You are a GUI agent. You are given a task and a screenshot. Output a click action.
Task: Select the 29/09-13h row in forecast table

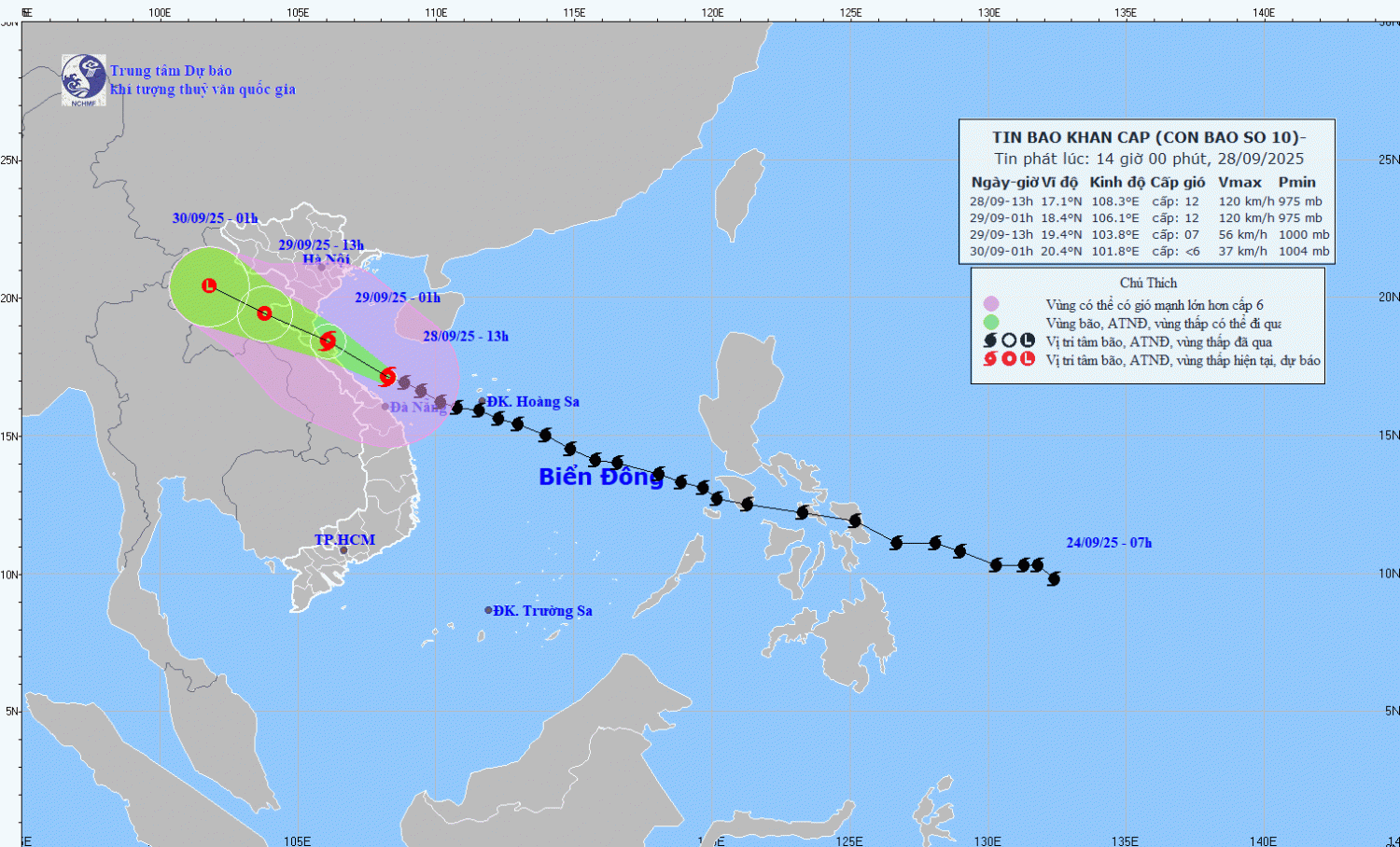click(x=1148, y=235)
